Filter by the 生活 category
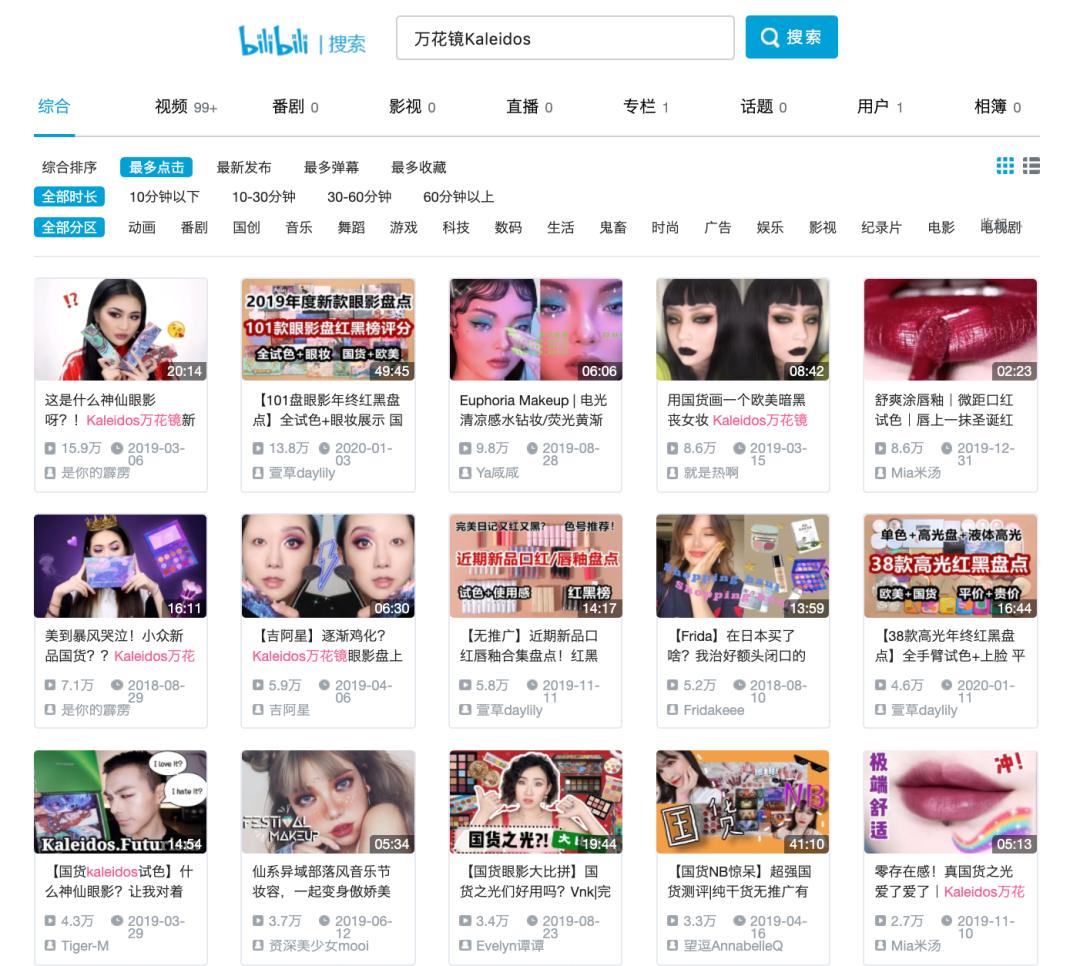The image size is (1080, 966). coord(561,227)
